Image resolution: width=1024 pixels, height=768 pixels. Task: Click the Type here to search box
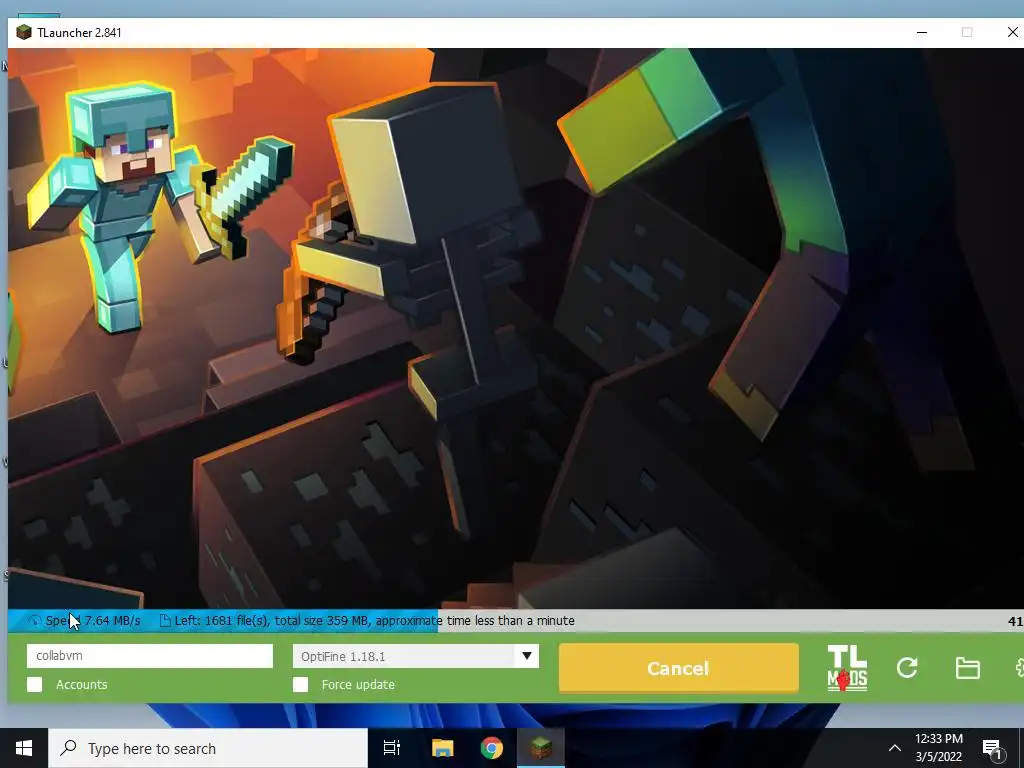(x=208, y=748)
